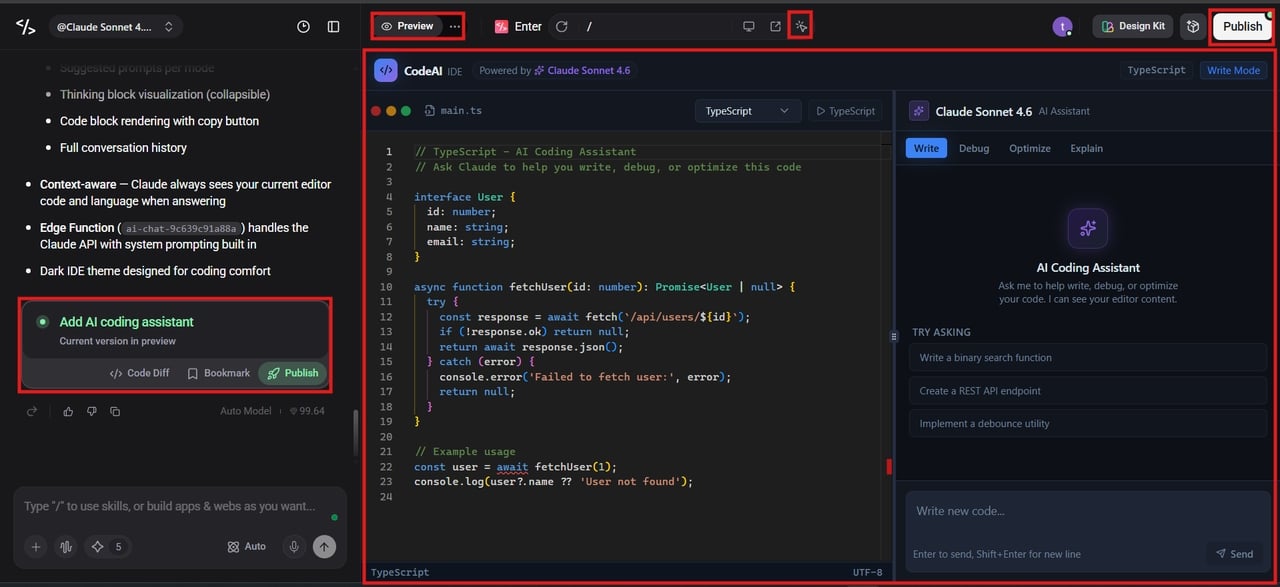Click the code-brackets app logo
The image size is (1280, 587).
[x=26, y=27]
